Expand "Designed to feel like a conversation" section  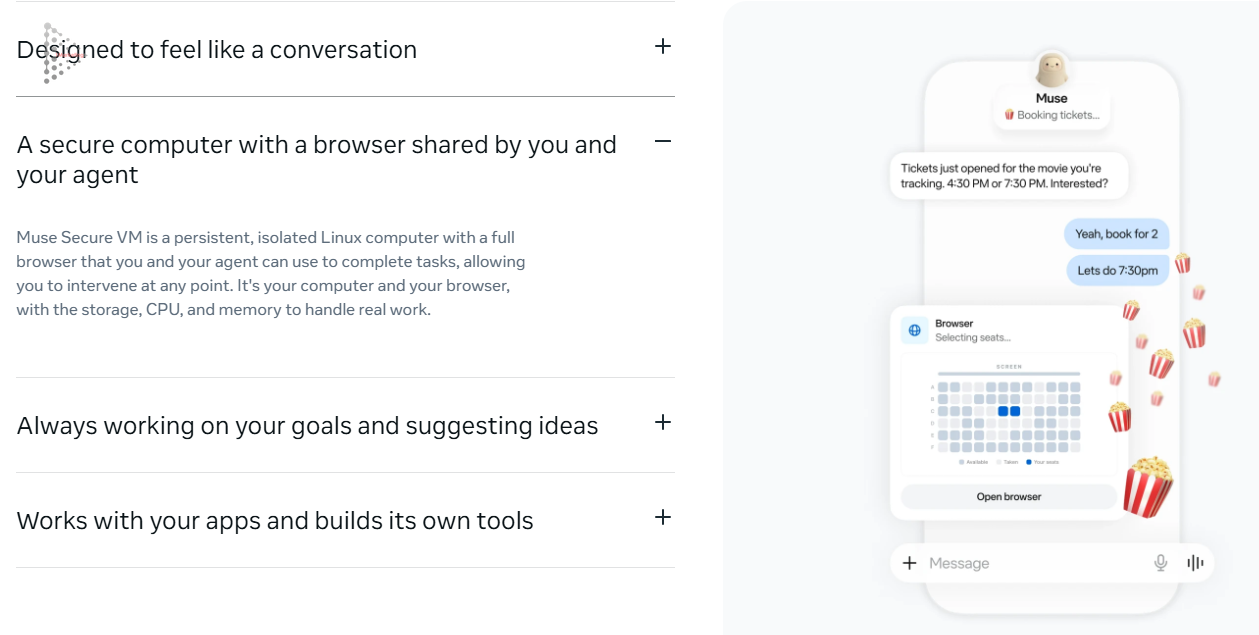click(x=662, y=46)
